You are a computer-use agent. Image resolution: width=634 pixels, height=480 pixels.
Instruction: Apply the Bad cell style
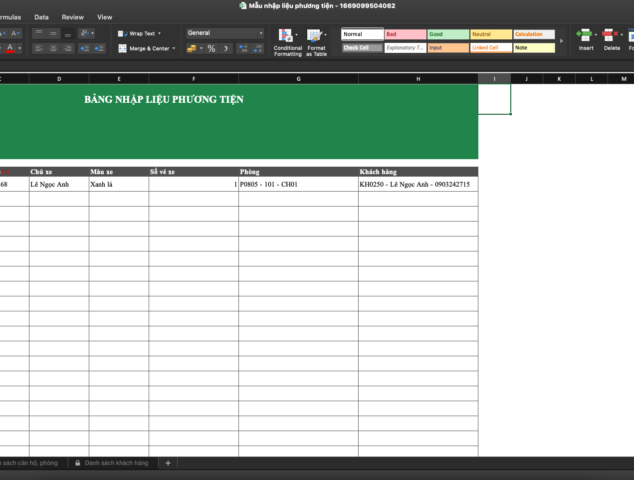coord(404,34)
